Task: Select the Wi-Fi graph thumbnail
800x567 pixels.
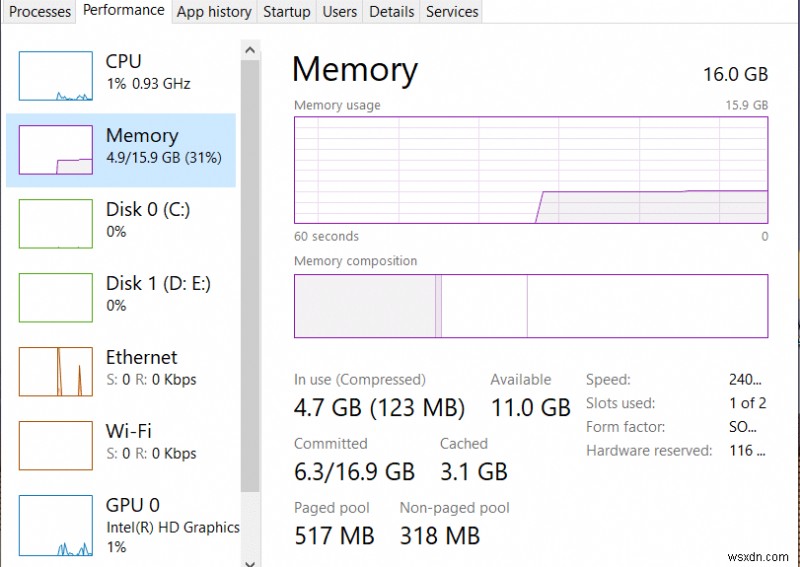Action: tap(56, 447)
